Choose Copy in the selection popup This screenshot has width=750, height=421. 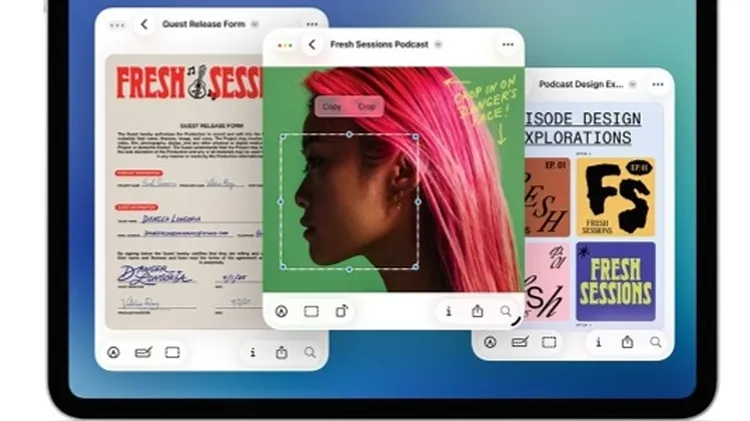[331, 107]
